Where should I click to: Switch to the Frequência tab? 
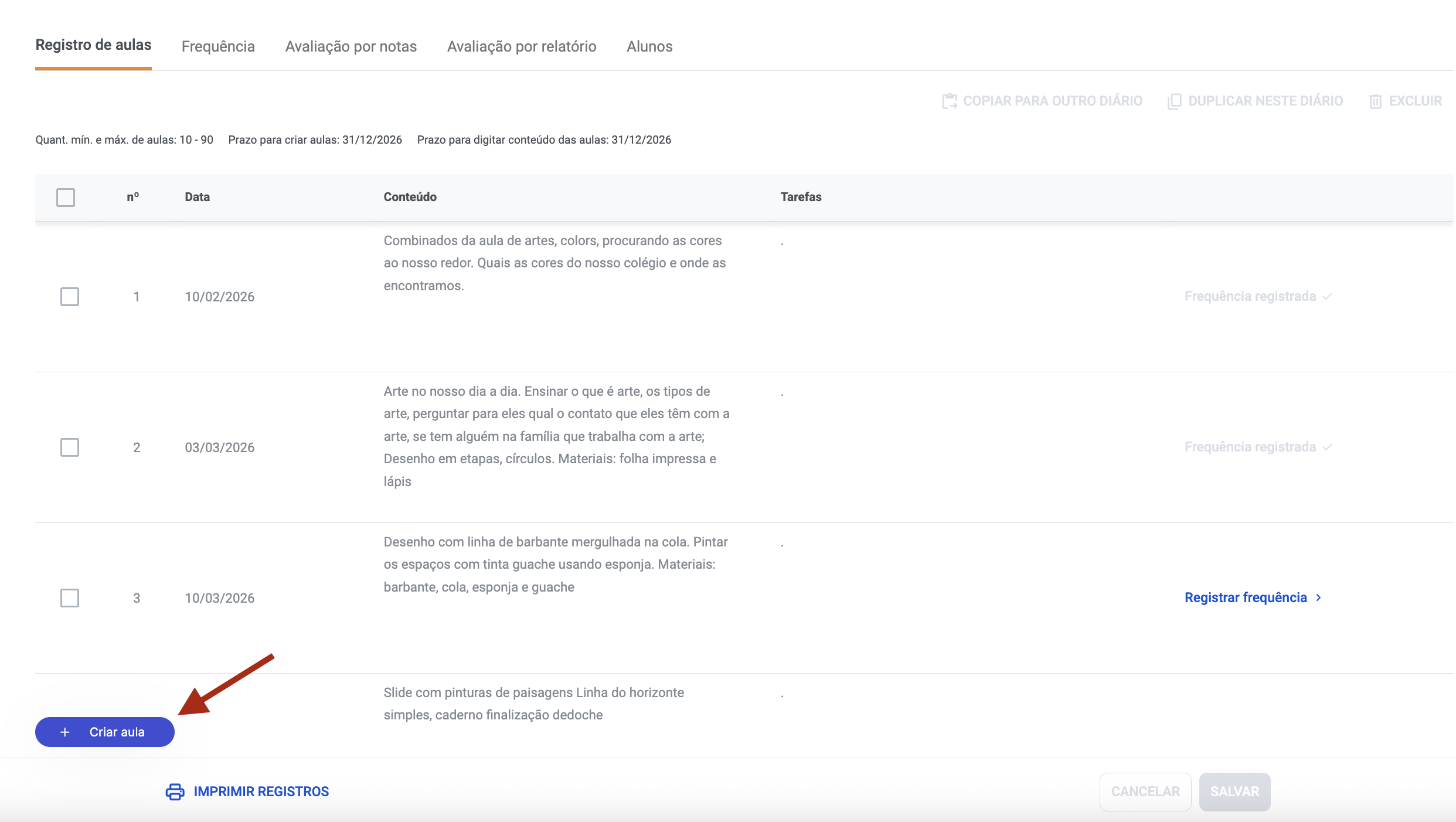click(x=218, y=46)
